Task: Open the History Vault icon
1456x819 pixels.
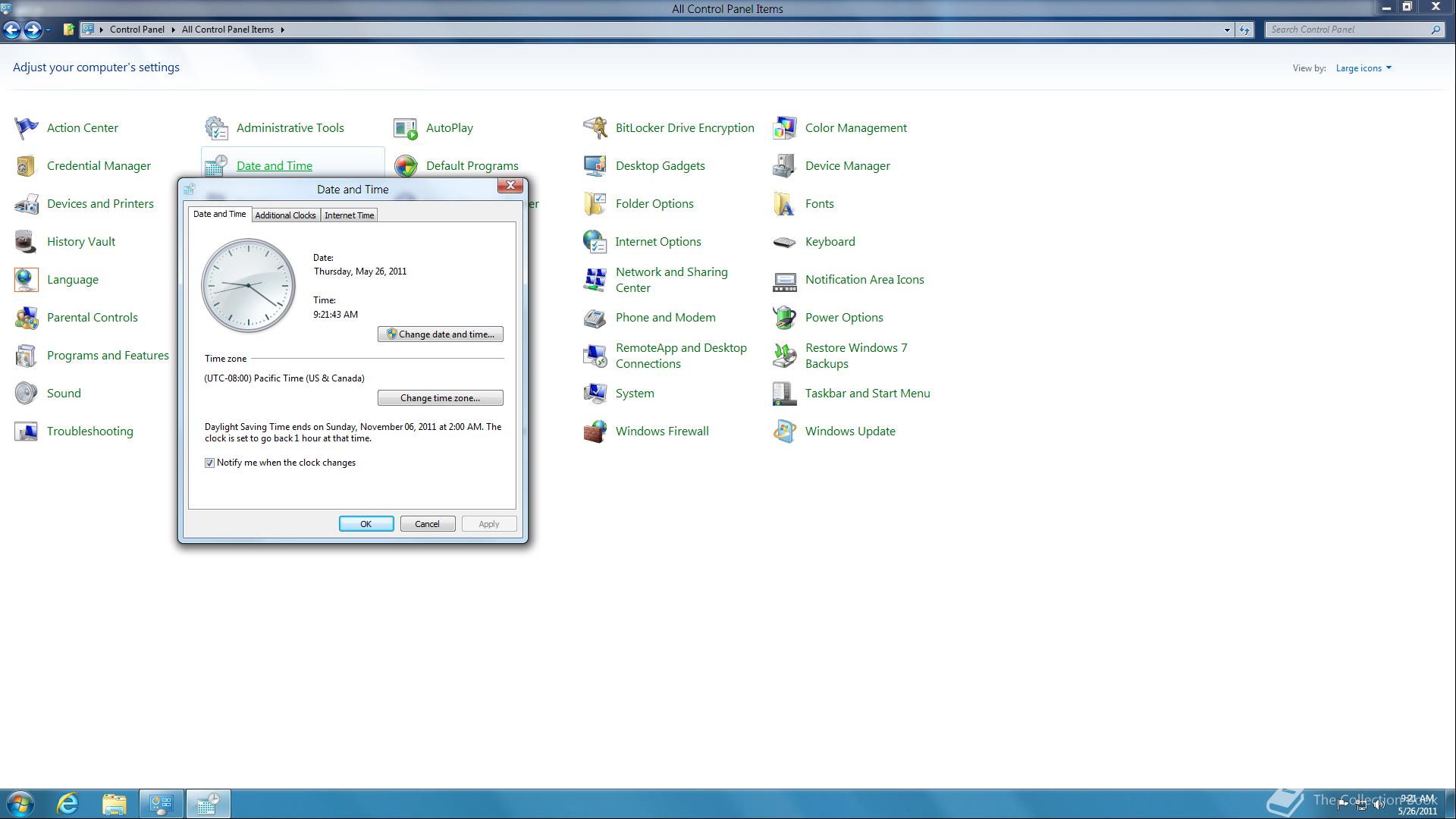Action: (26, 242)
